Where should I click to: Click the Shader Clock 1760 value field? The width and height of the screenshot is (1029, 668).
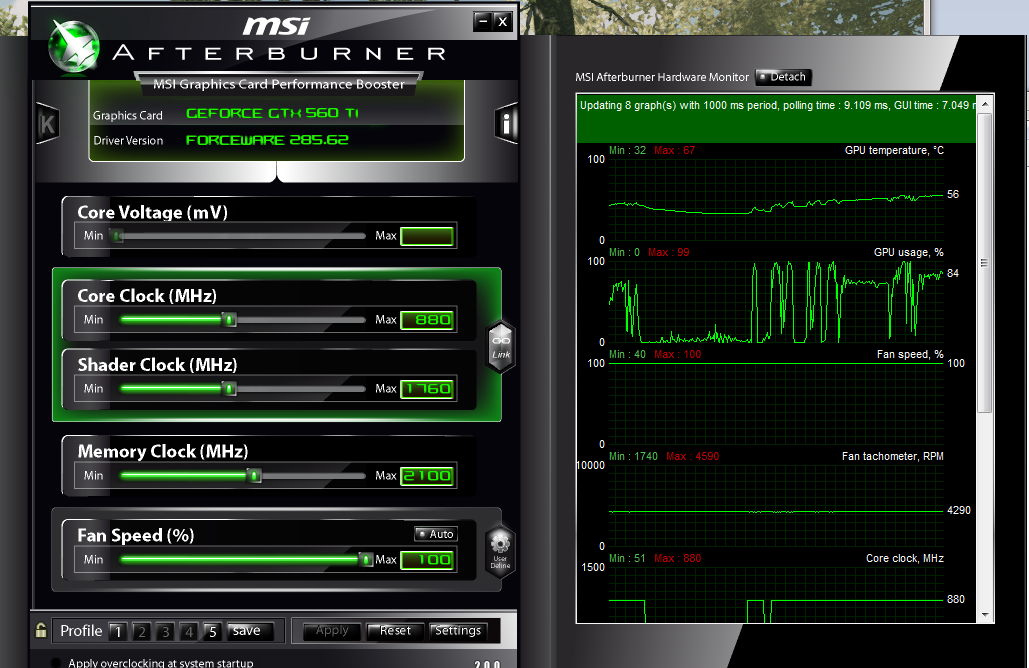(x=427, y=388)
